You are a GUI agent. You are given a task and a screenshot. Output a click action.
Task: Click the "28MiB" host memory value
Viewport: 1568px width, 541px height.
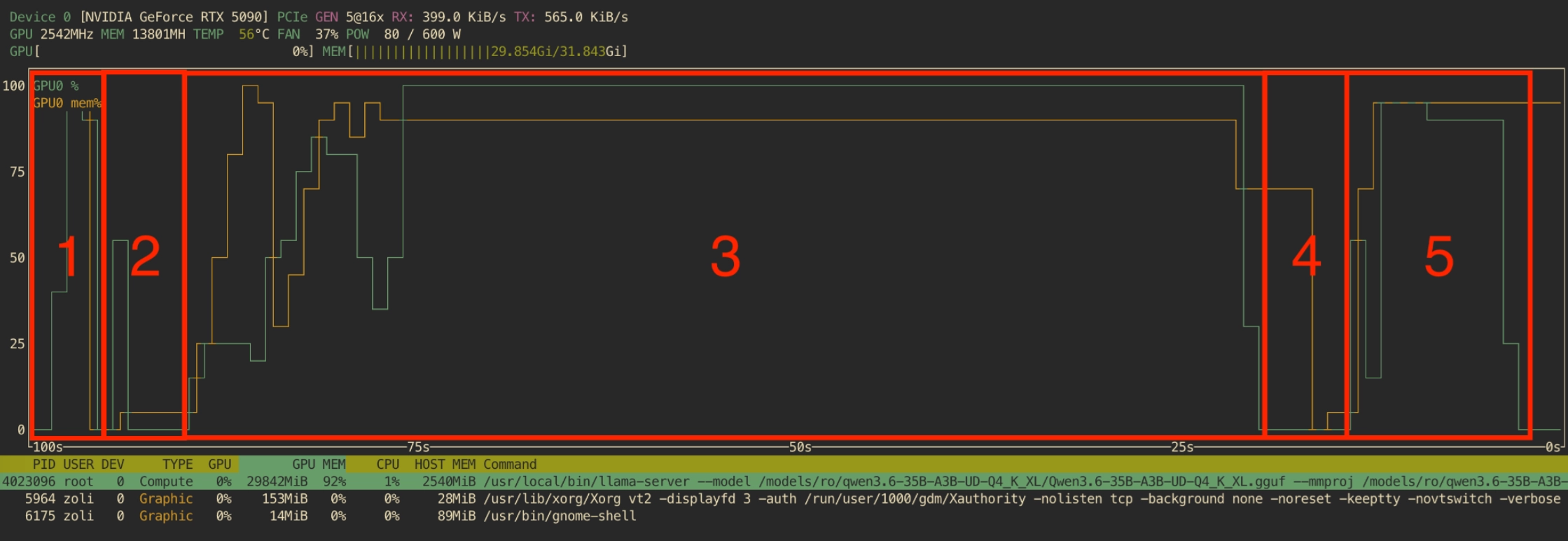pos(457,499)
